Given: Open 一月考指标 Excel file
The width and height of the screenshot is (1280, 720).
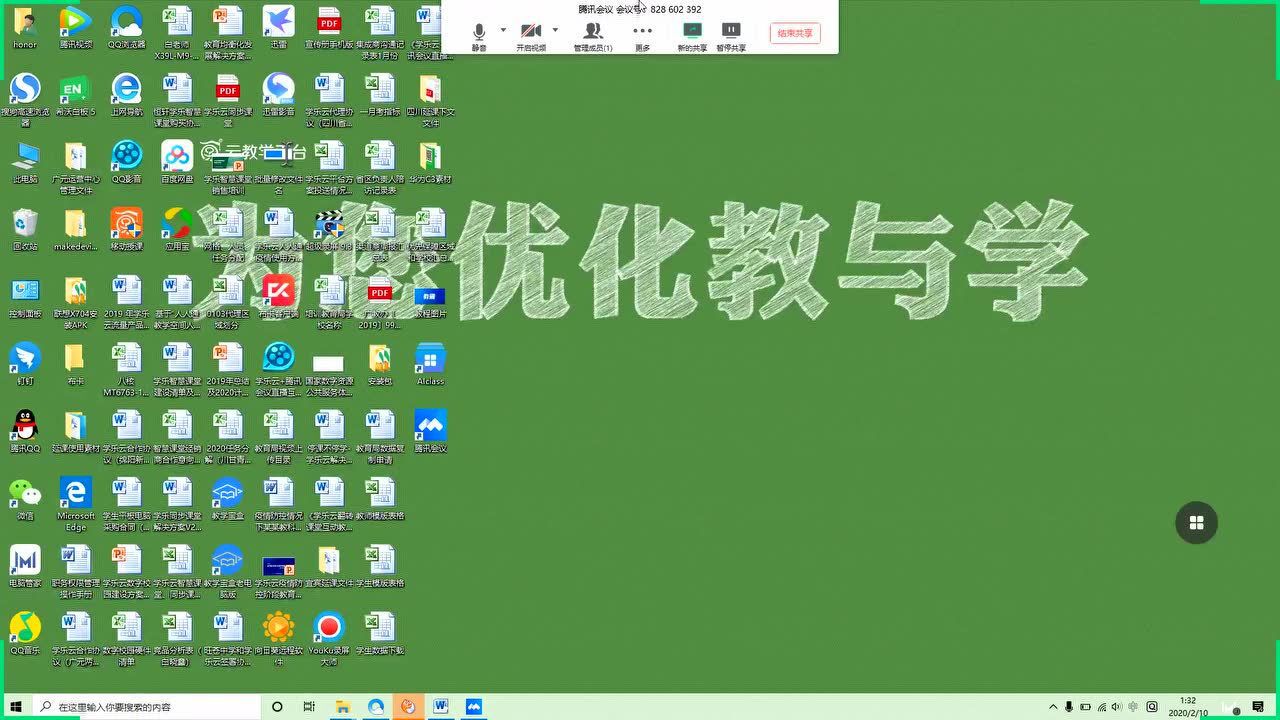Looking at the screenshot, I should (x=379, y=95).
